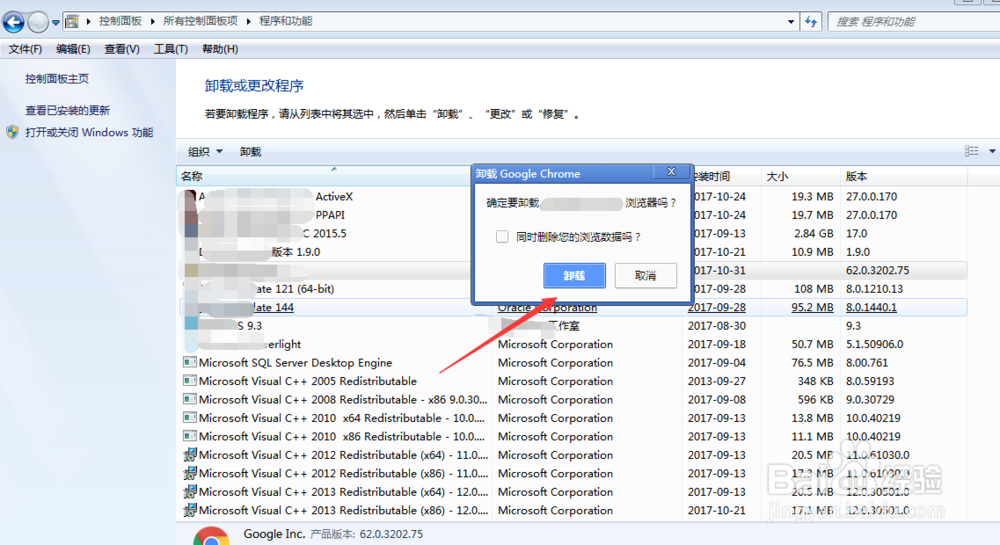Open the 组织 dropdown in toolbar

(x=205, y=152)
